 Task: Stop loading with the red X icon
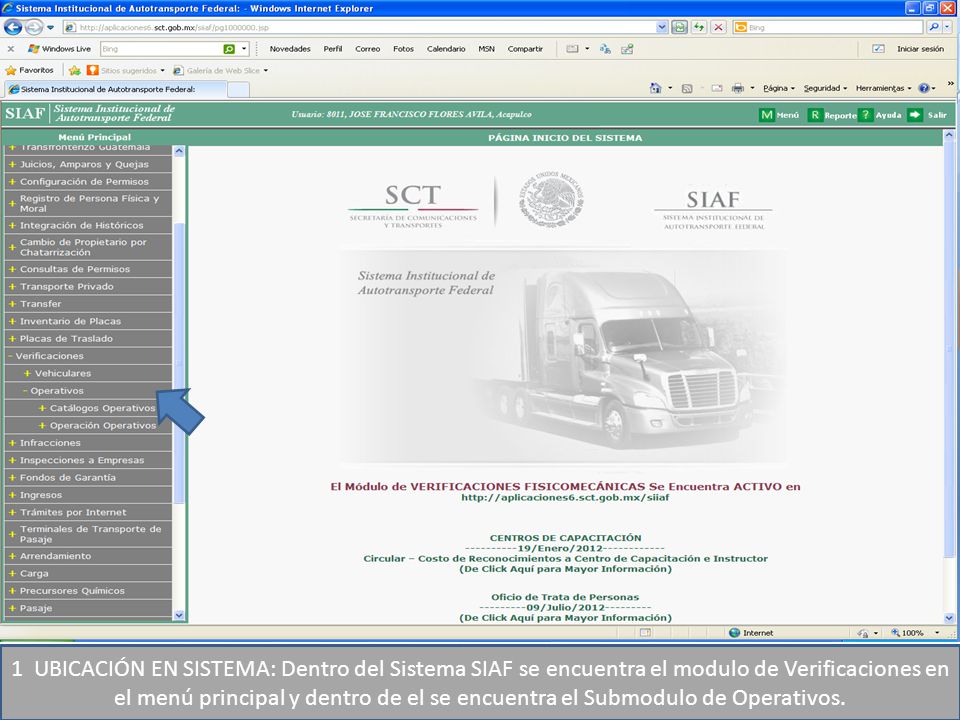(x=719, y=28)
